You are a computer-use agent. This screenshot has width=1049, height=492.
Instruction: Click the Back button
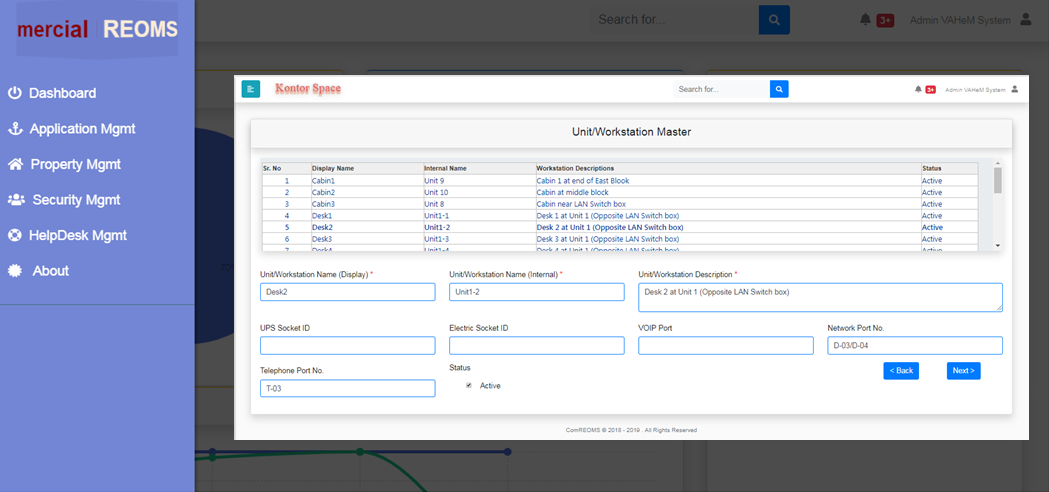tap(900, 371)
